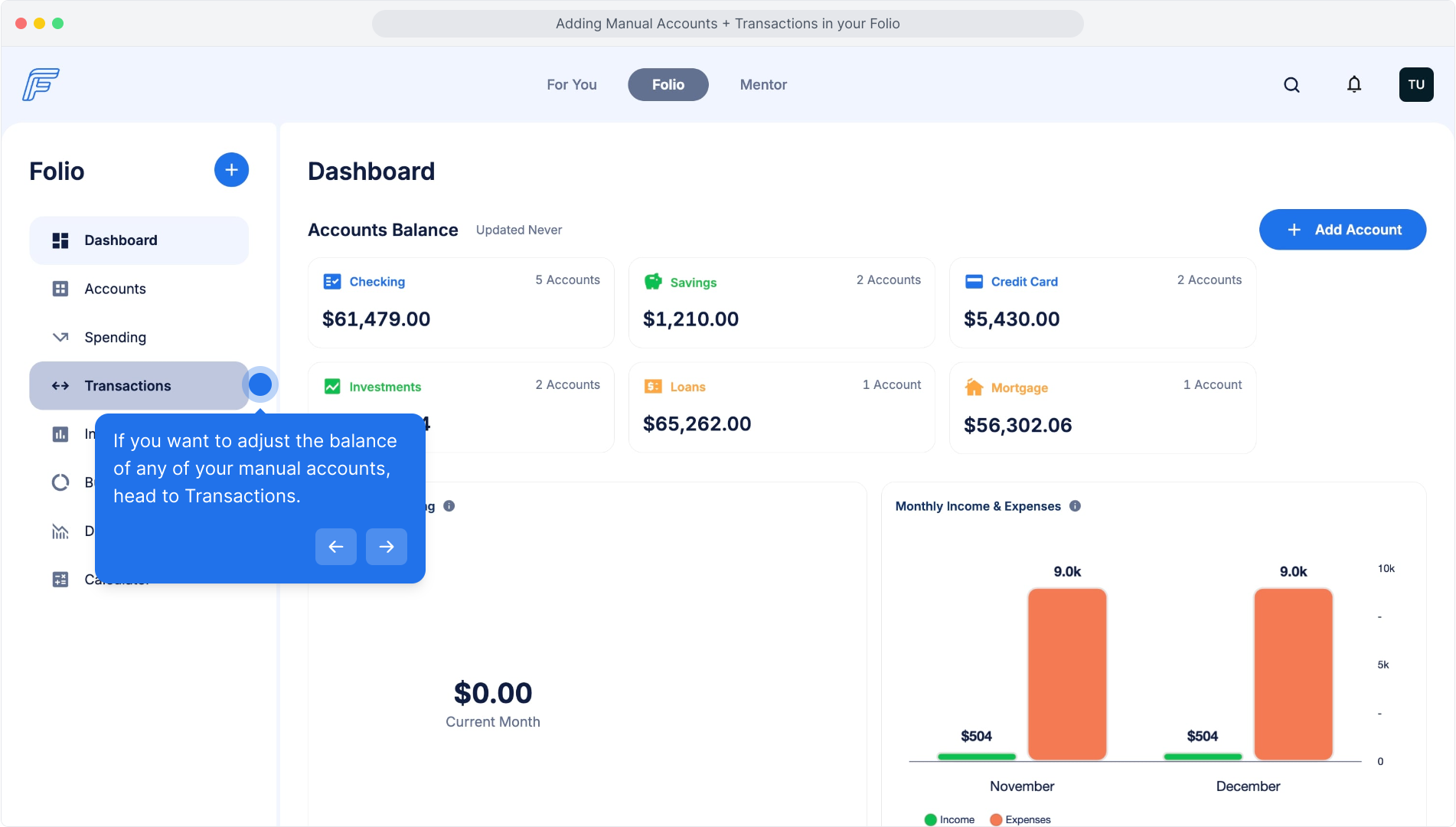Go to previous tooltip step arrow
The height and width of the screenshot is (827, 1456).
(335, 547)
